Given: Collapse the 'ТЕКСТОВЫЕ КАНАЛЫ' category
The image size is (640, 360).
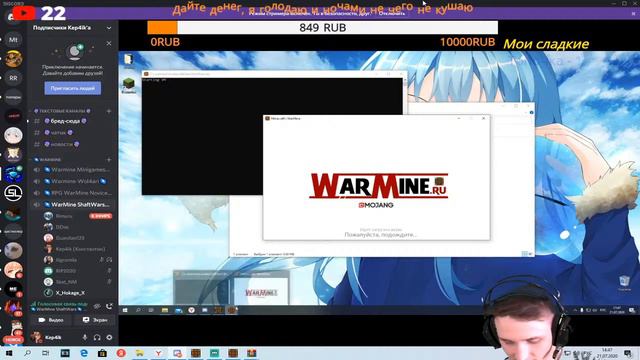Looking at the screenshot, I should coord(62,111).
